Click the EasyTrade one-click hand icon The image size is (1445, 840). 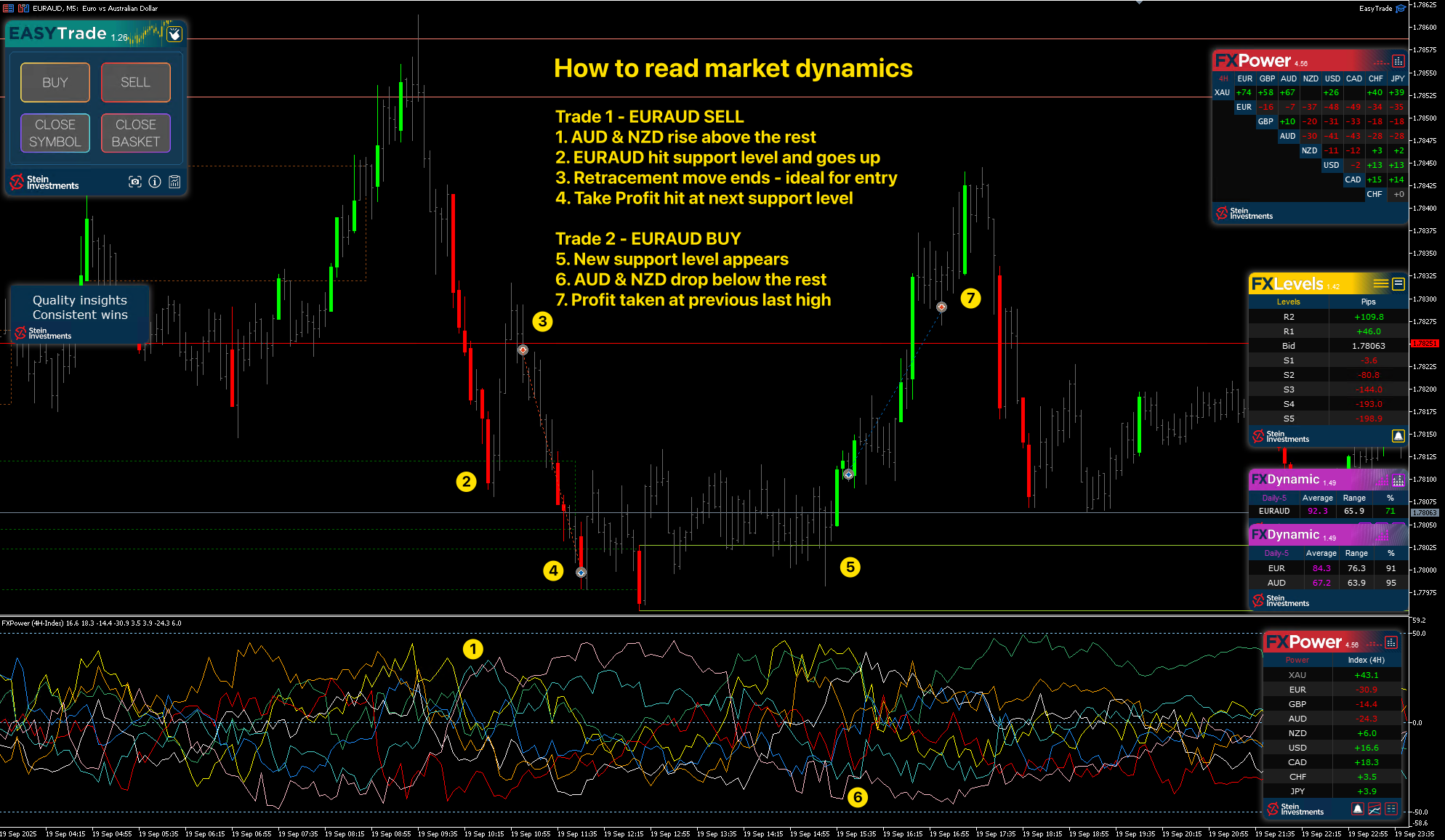[174, 34]
